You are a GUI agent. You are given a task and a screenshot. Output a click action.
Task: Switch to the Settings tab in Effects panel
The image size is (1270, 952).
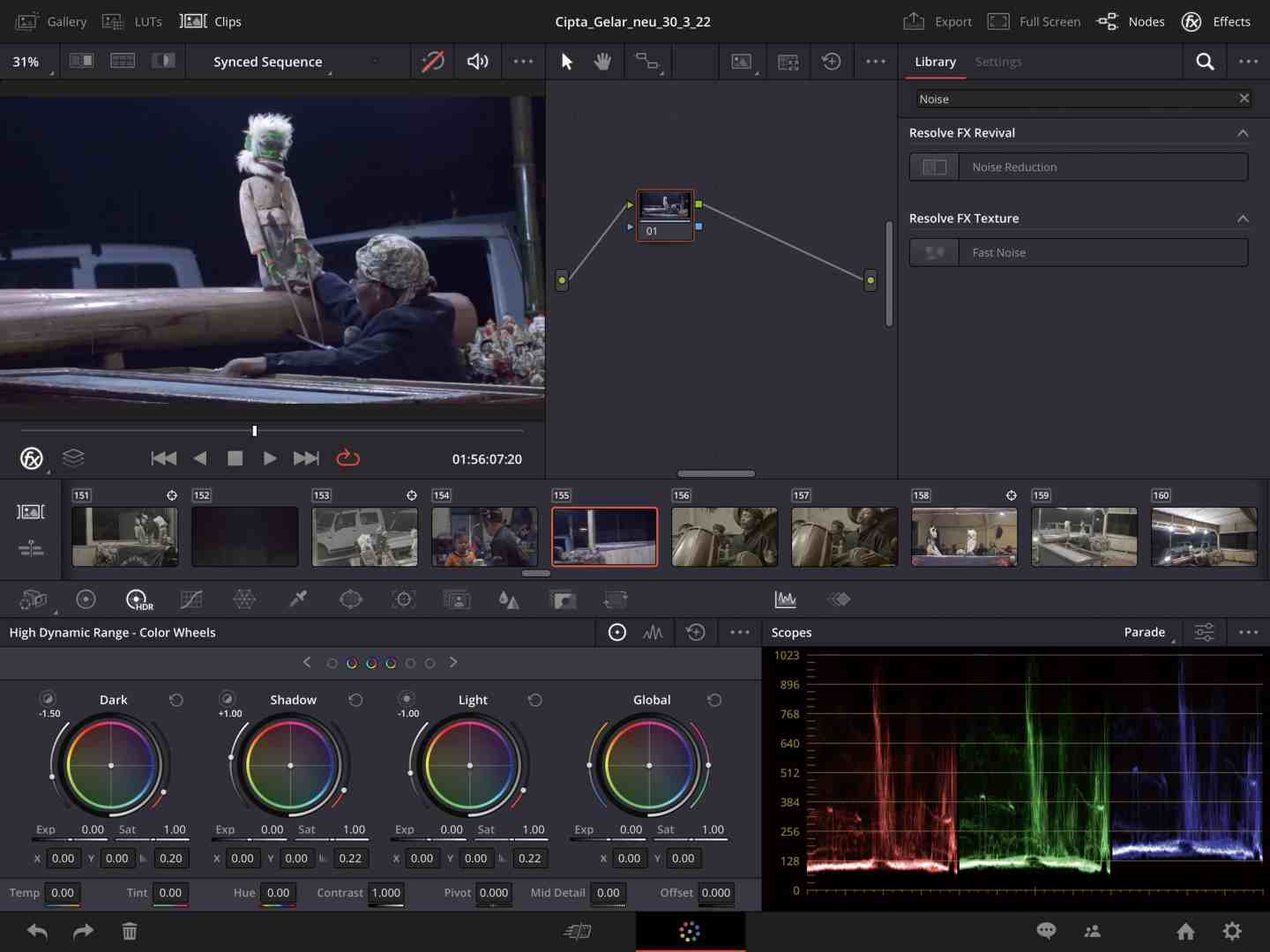[998, 62]
